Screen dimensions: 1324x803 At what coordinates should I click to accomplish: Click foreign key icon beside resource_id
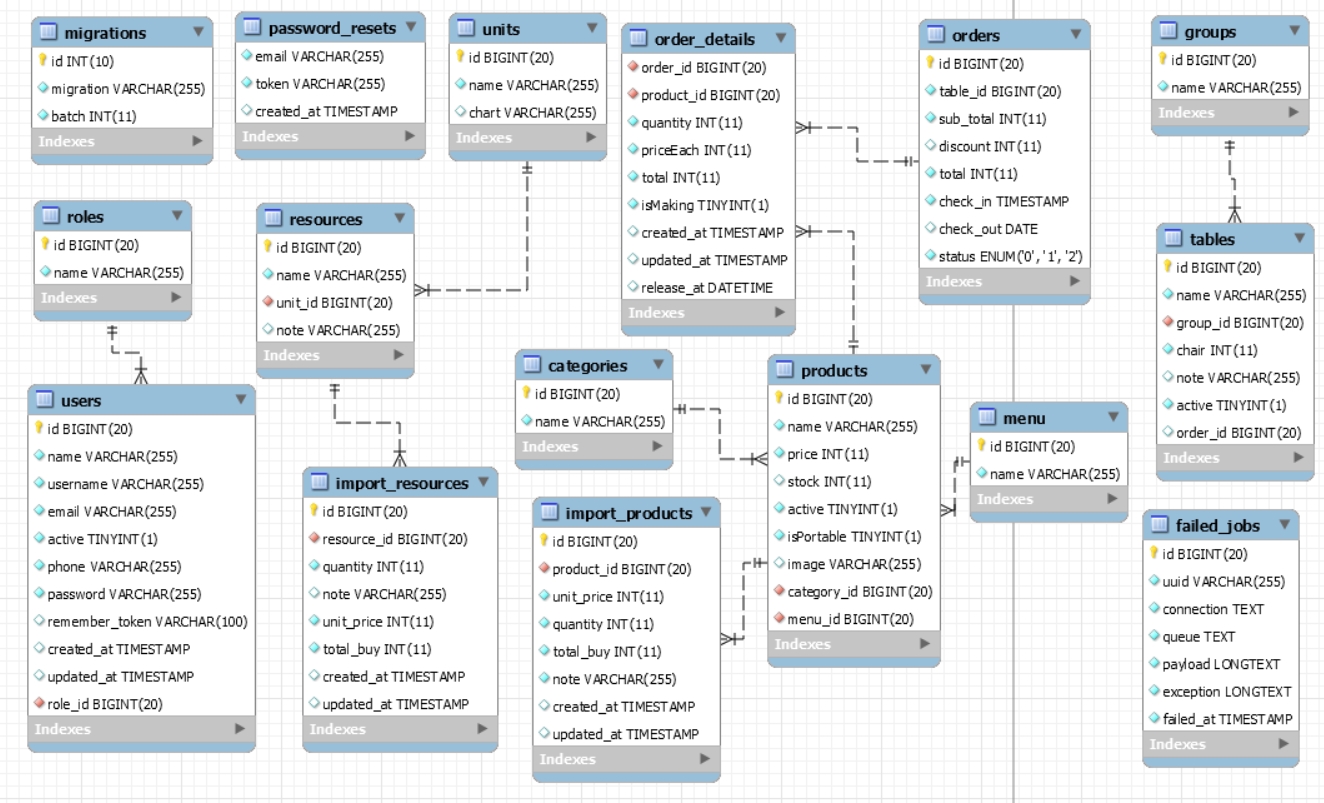(x=315, y=539)
